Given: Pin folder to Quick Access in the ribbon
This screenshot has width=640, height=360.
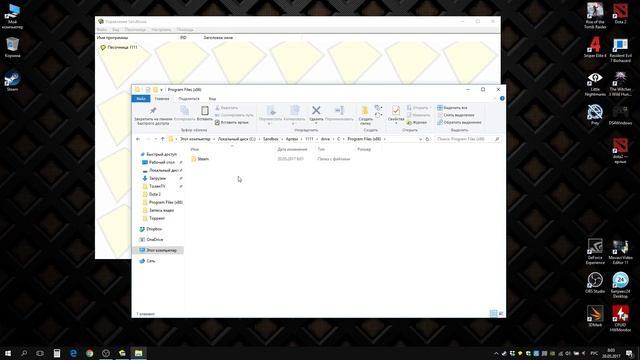Looking at the screenshot, I should tap(153, 116).
